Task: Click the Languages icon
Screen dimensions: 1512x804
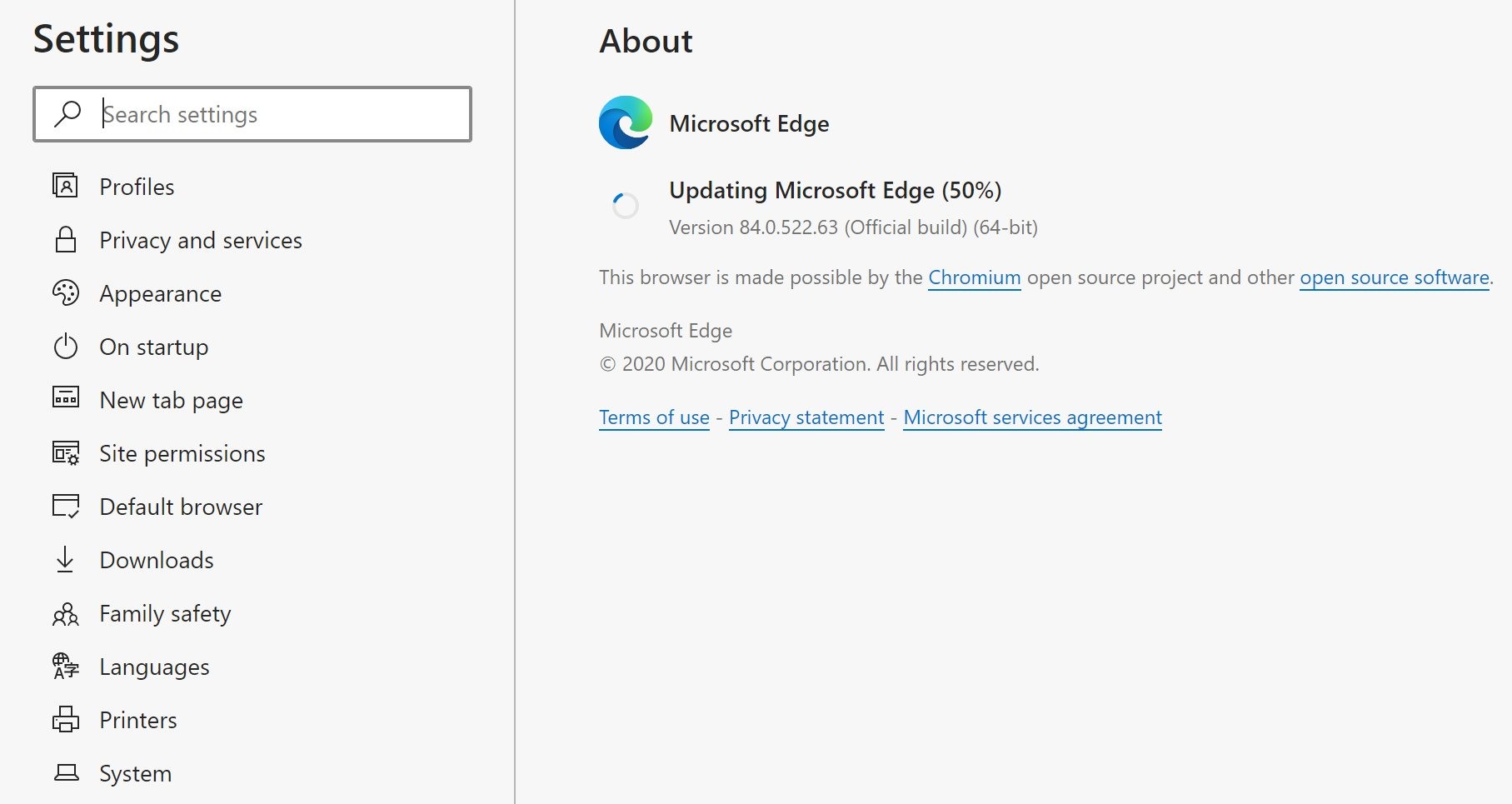Action: click(65, 666)
